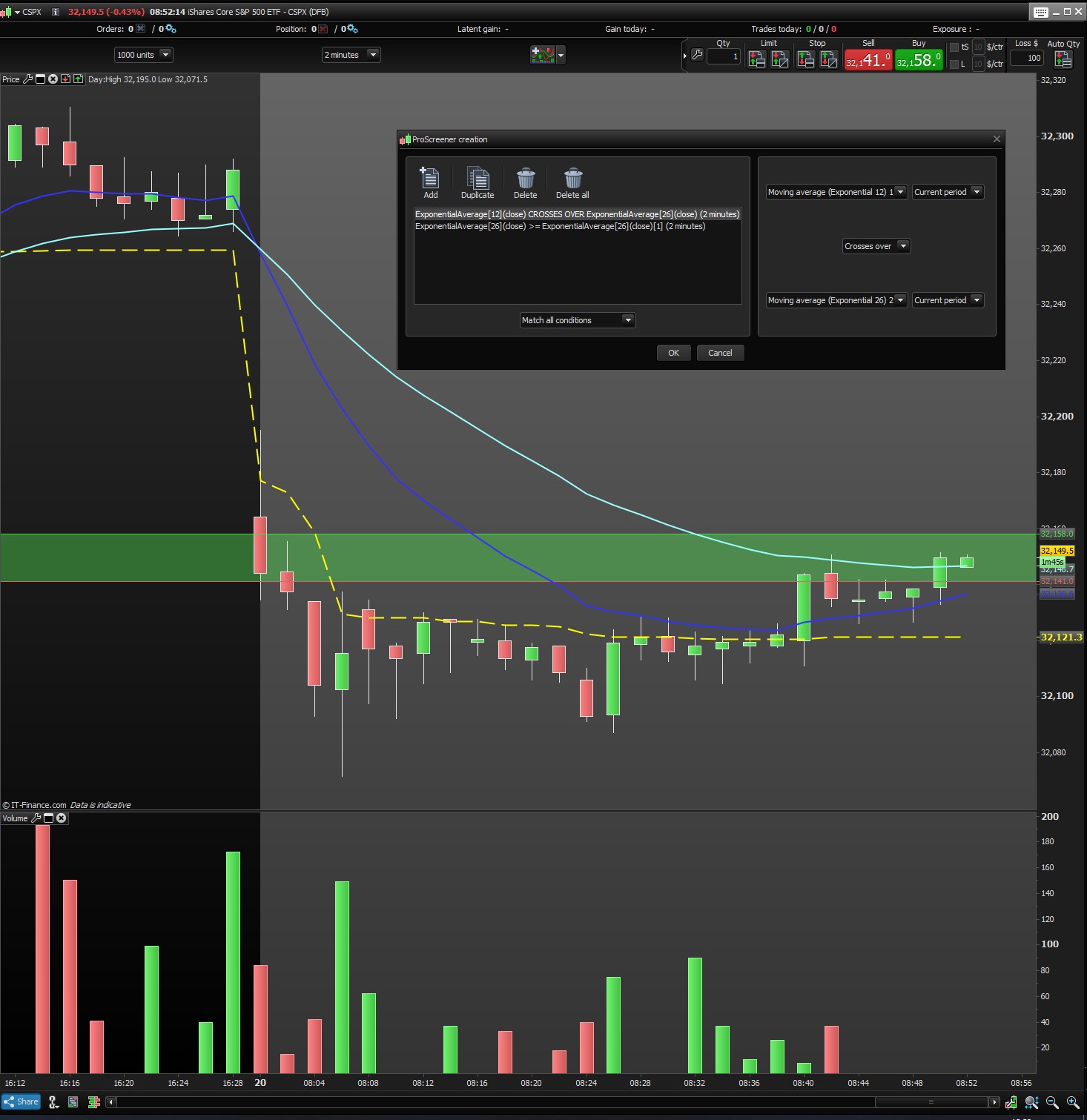The width and height of the screenshot is (1087, 1120).
Task: Open Current period dropdown for first average
Action: [x=948, y=192]
